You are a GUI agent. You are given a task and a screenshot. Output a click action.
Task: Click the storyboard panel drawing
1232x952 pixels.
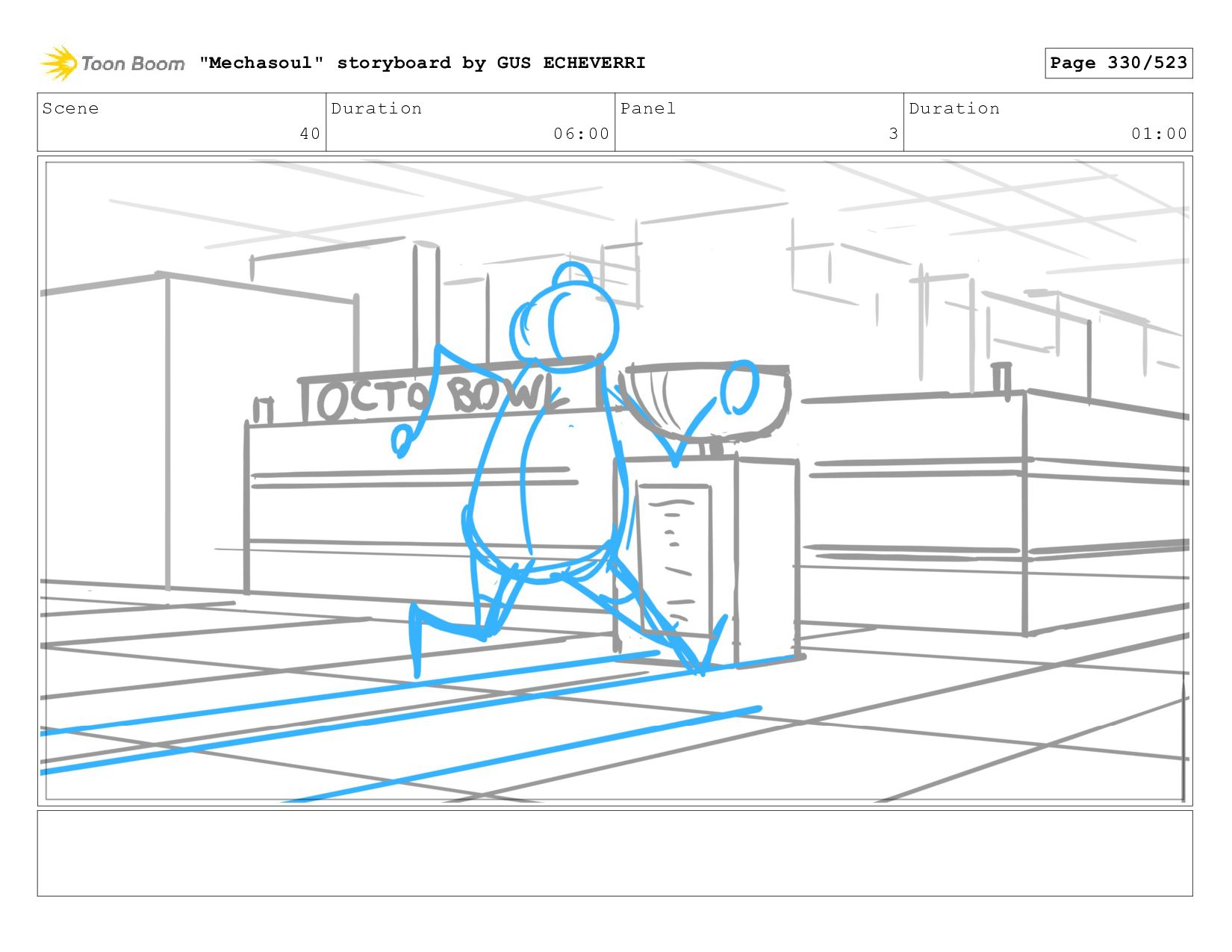point(615,481)
